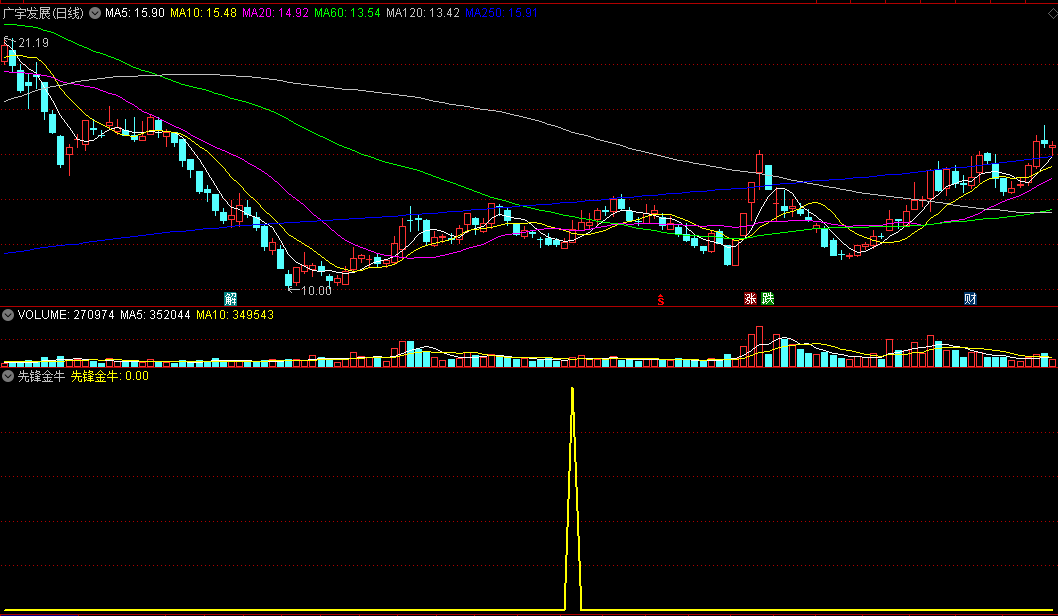
Task: Open the 先锋金牛 indicator dropdown arrow
Action: click(9, 376)
